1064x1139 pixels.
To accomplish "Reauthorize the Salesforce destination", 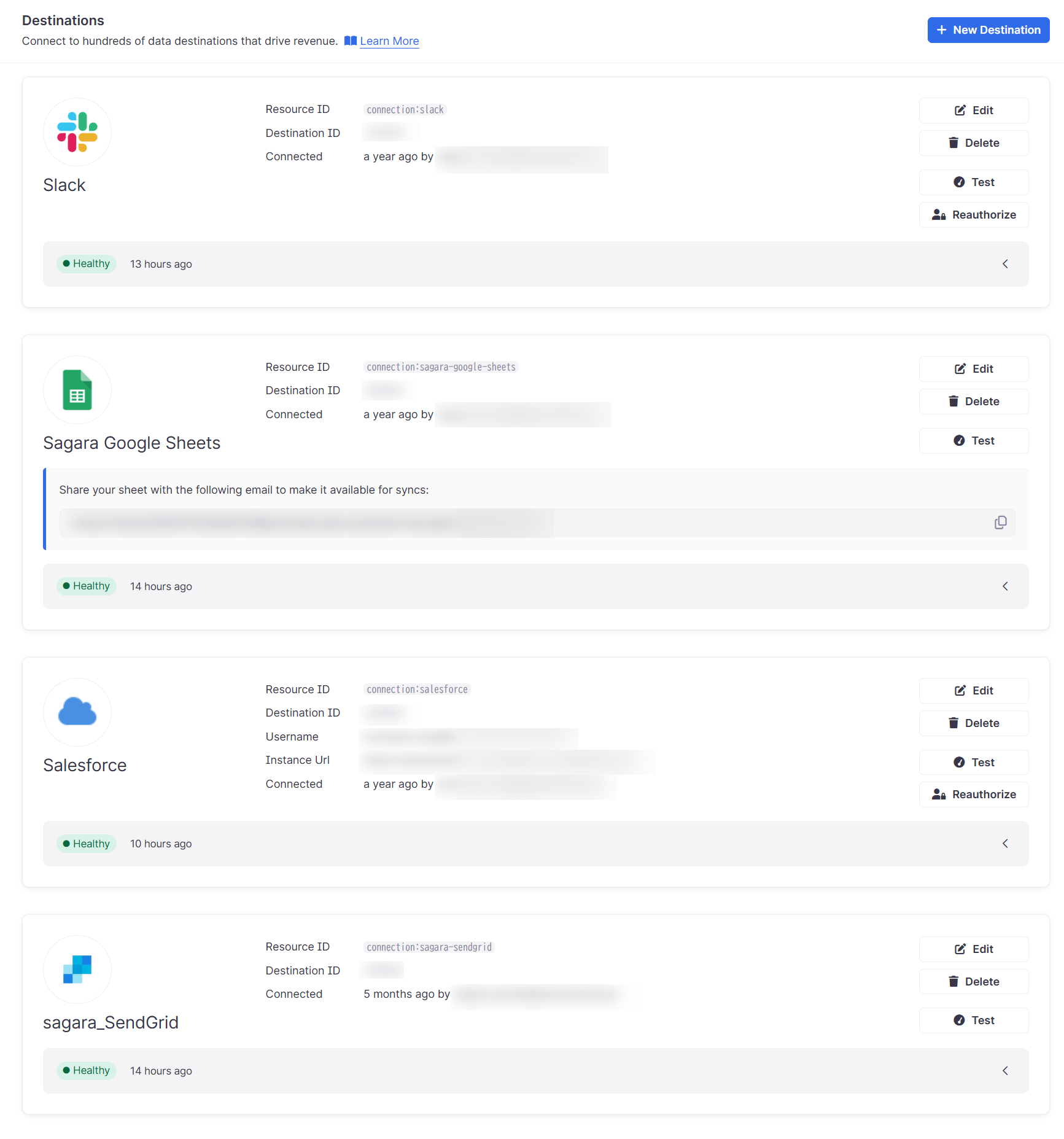I will pyautogui.click(x=973, y=795).
